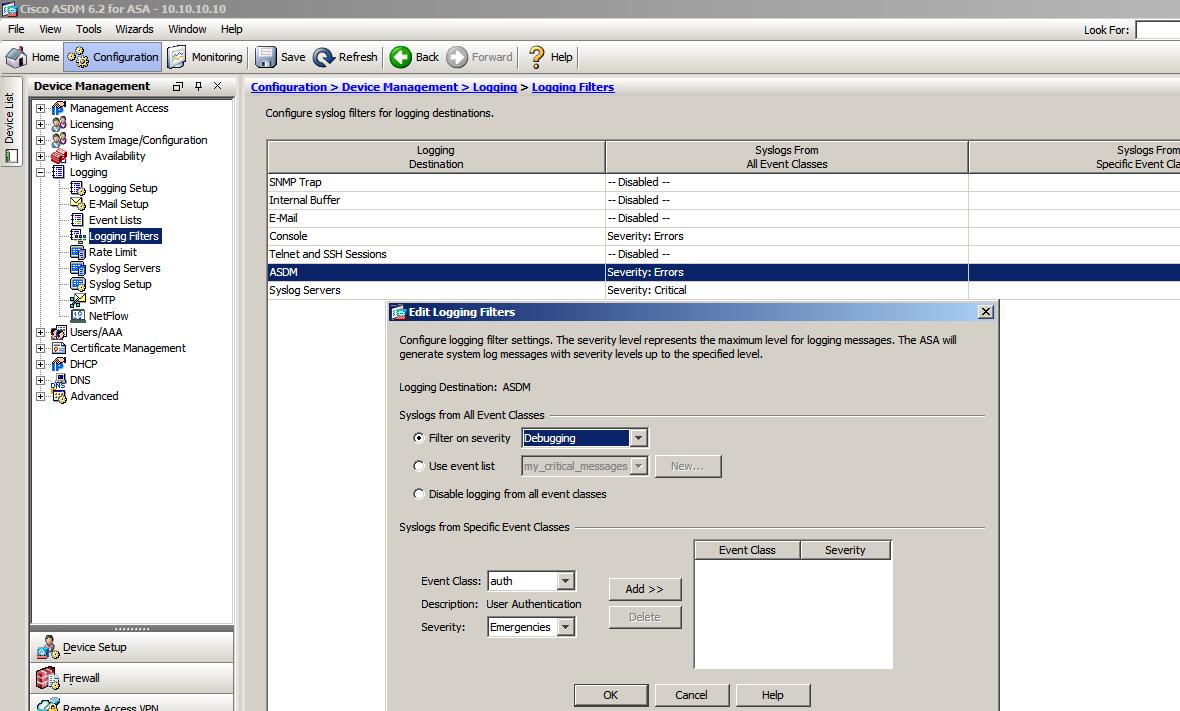Click the Refresh arrow icon

pyautogui.click(x=324, y=57)
